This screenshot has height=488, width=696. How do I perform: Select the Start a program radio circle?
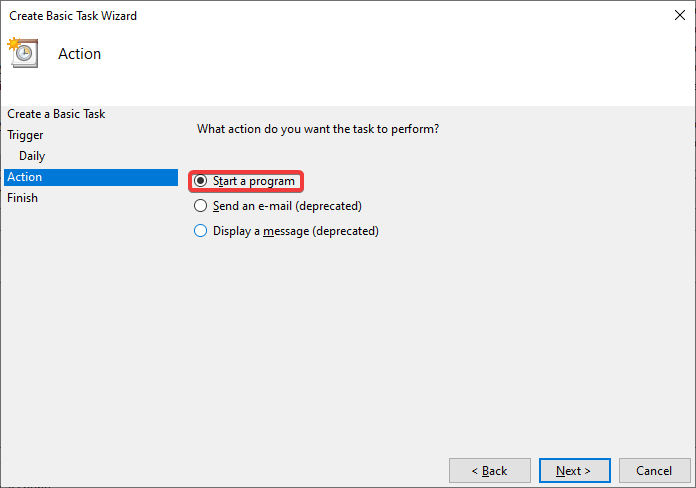[x=201, y=181]
